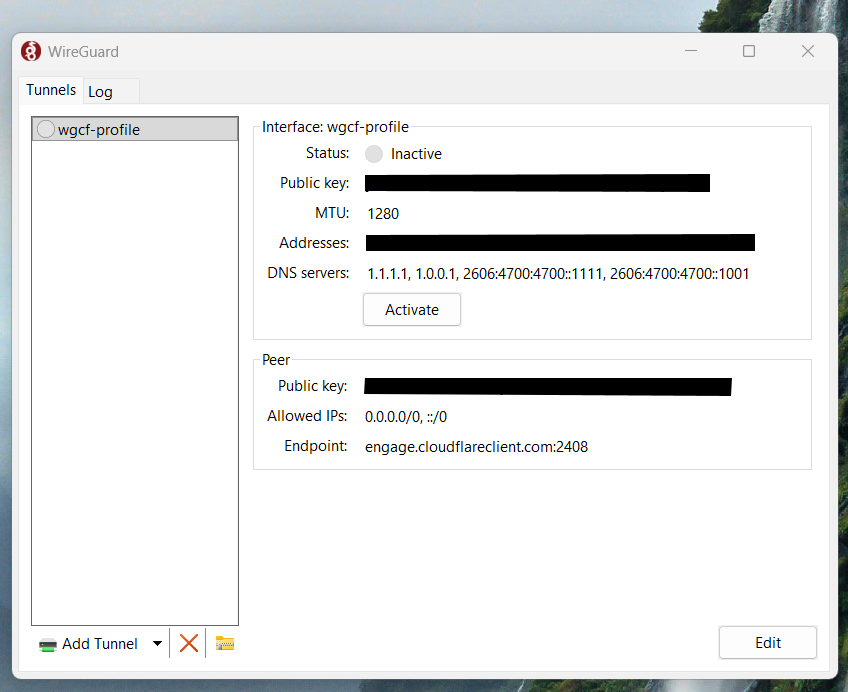Click the Allowed IPs value 0.0.0.0/0, ::/0

(x=406, y=417)
